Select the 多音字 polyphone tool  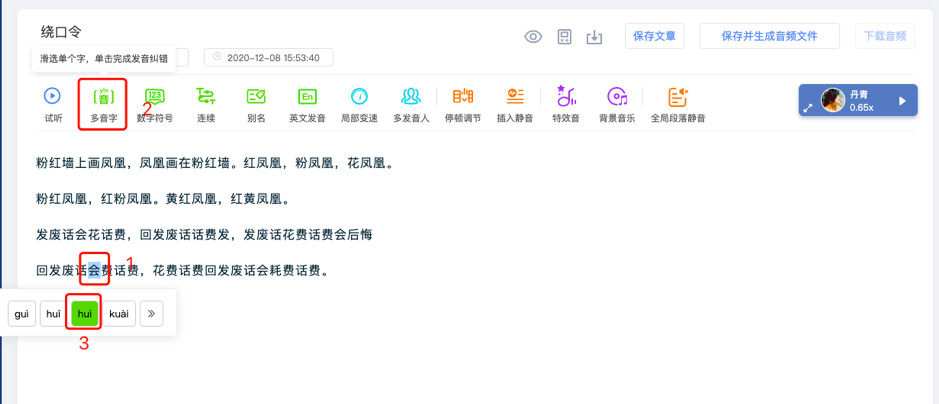(x=103, y=104)
